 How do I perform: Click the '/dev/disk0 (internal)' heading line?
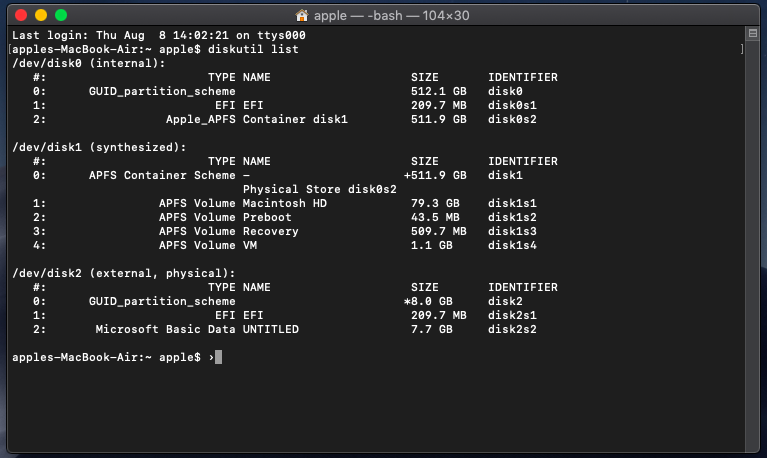(x=89, y=63)
